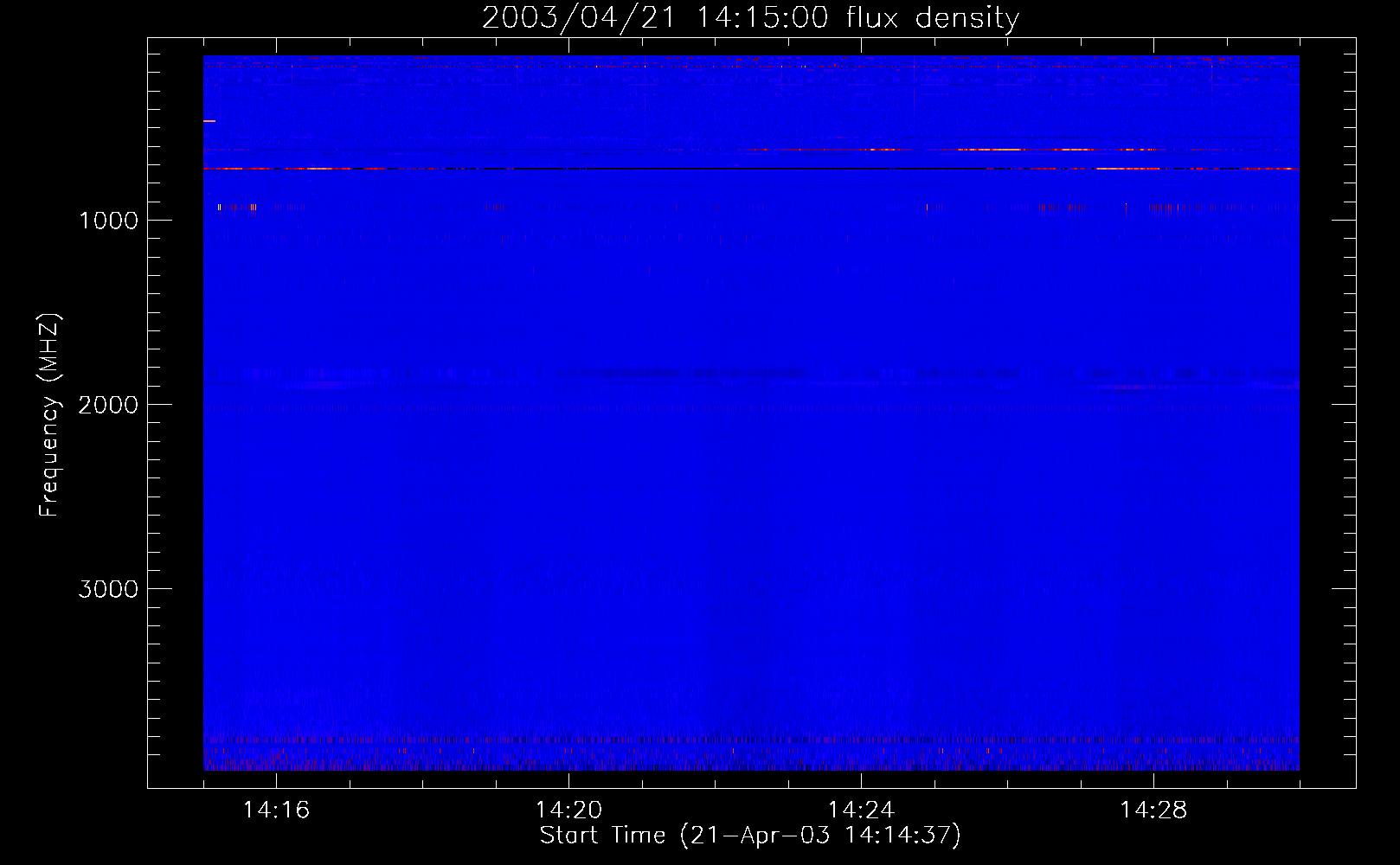Click the 14:16 time axis label
Viewport: 1400px width, 865px height.
pyautogui.click(x=276, y=810)
